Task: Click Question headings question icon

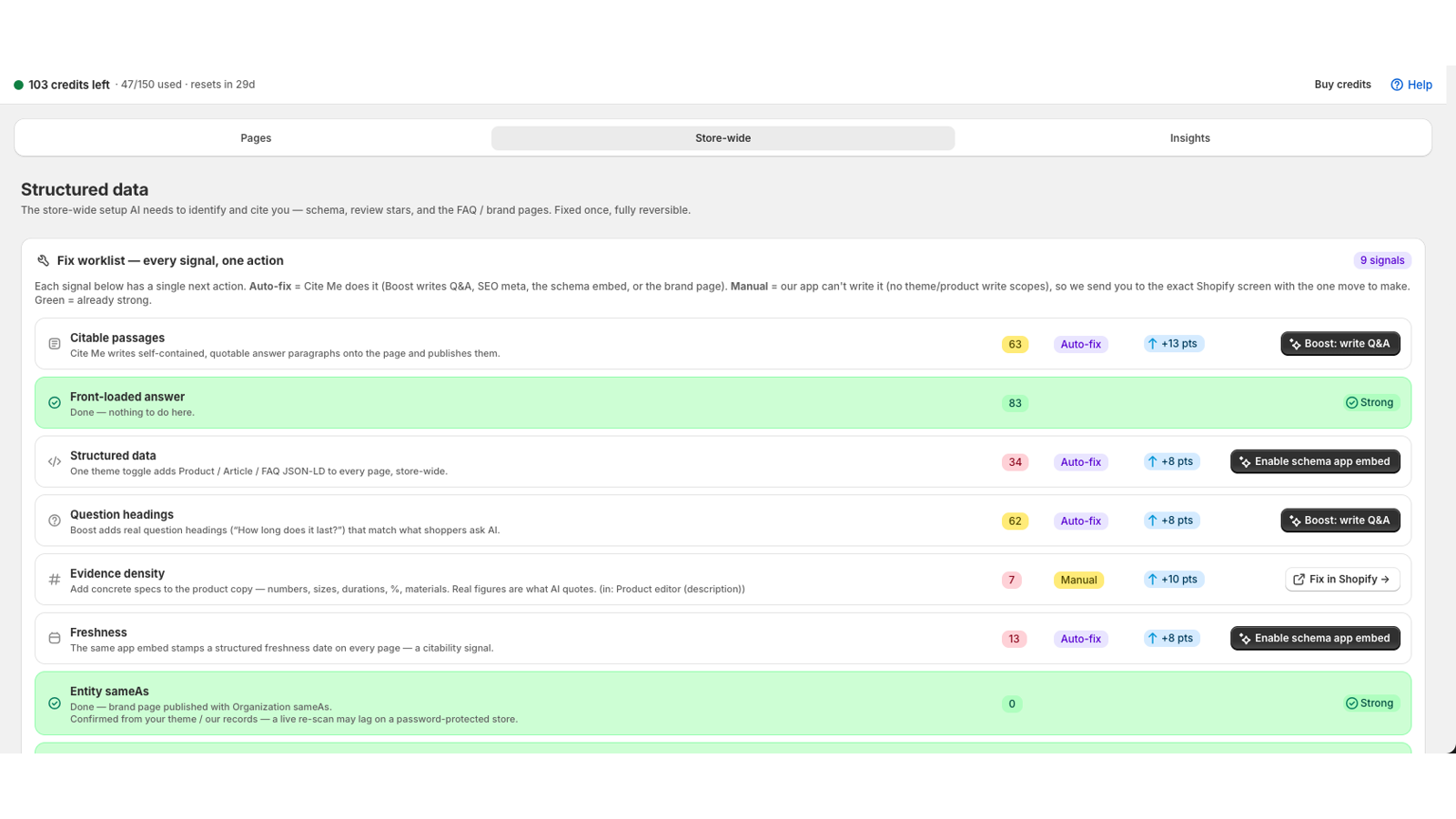Action: click(55, 521)
